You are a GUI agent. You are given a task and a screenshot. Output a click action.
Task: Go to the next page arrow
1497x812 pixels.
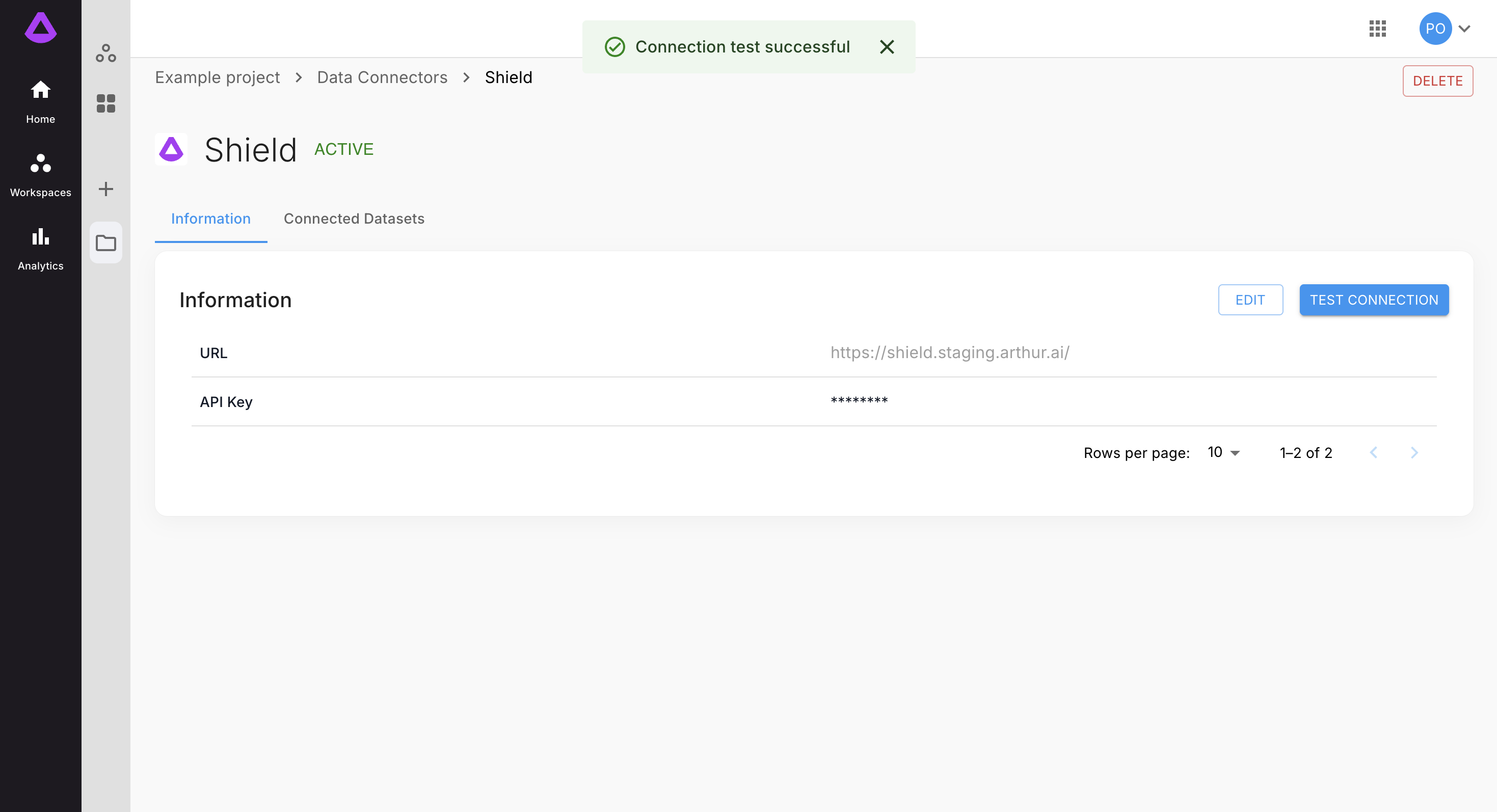[x=1414, y=452]
